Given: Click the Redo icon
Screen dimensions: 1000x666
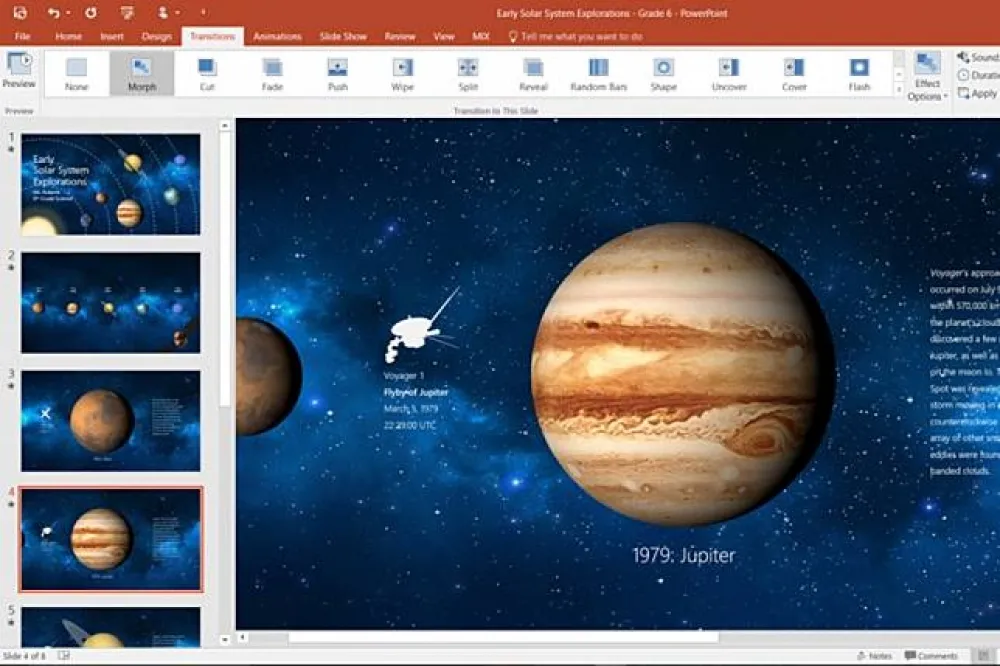Looking at the screenshot, I should [91, 13].
